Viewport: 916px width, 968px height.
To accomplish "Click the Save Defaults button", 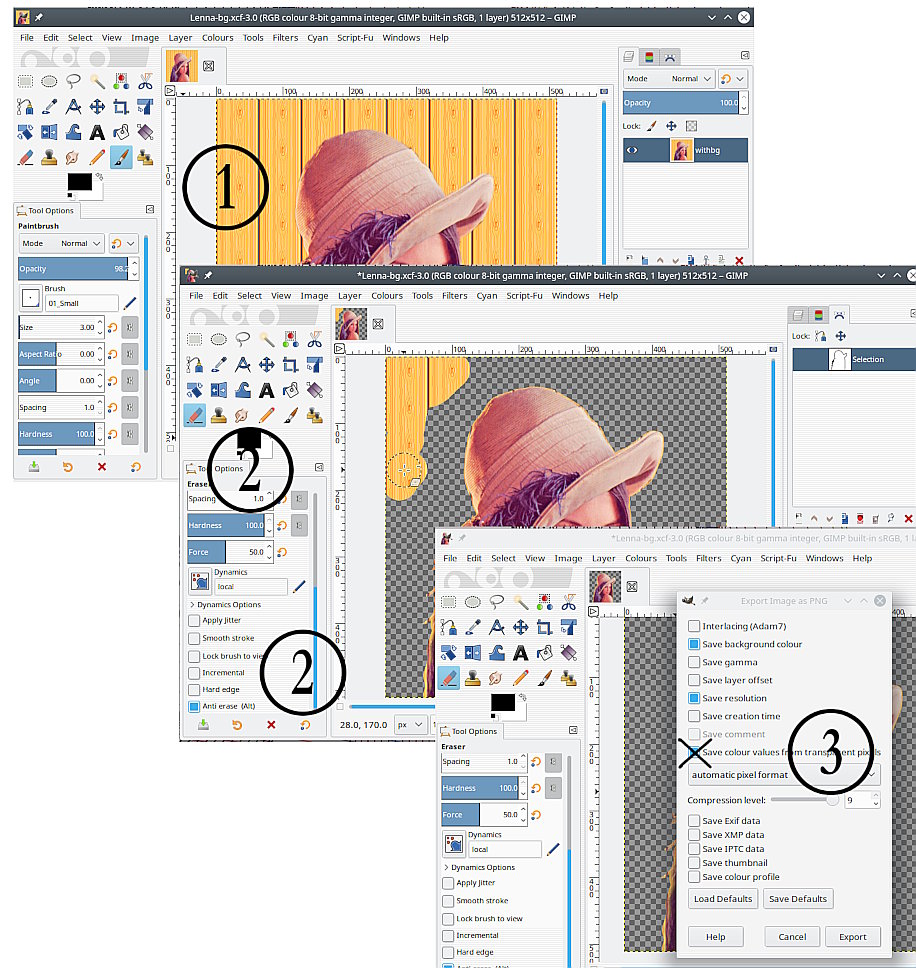I will pos(797,899).
